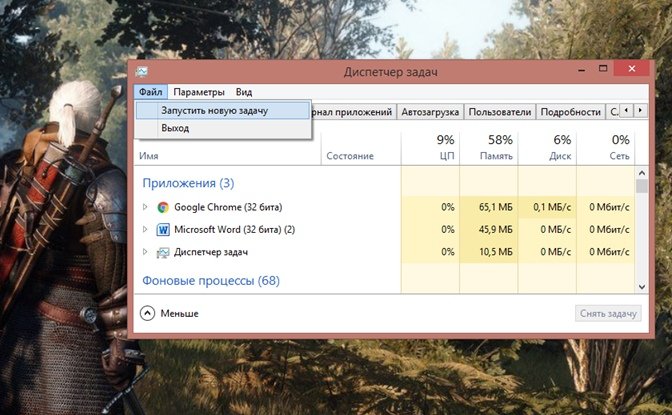
Task: Switch to the Журнал приложений tab
Action: pos(353,112)
